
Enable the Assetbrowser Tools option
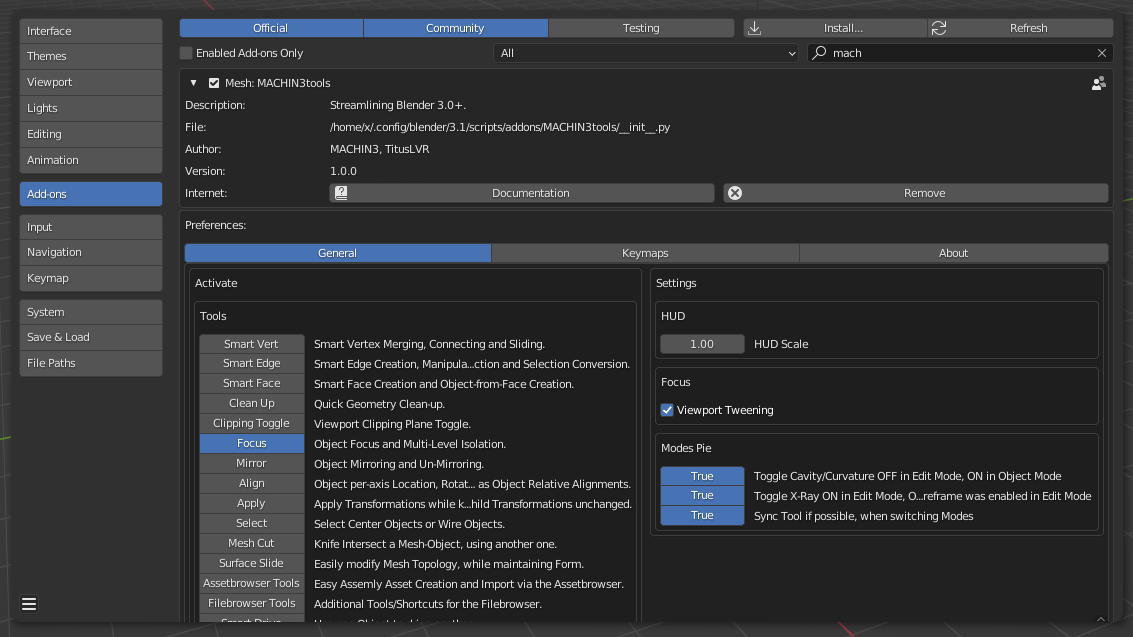[x=251, y=583]
